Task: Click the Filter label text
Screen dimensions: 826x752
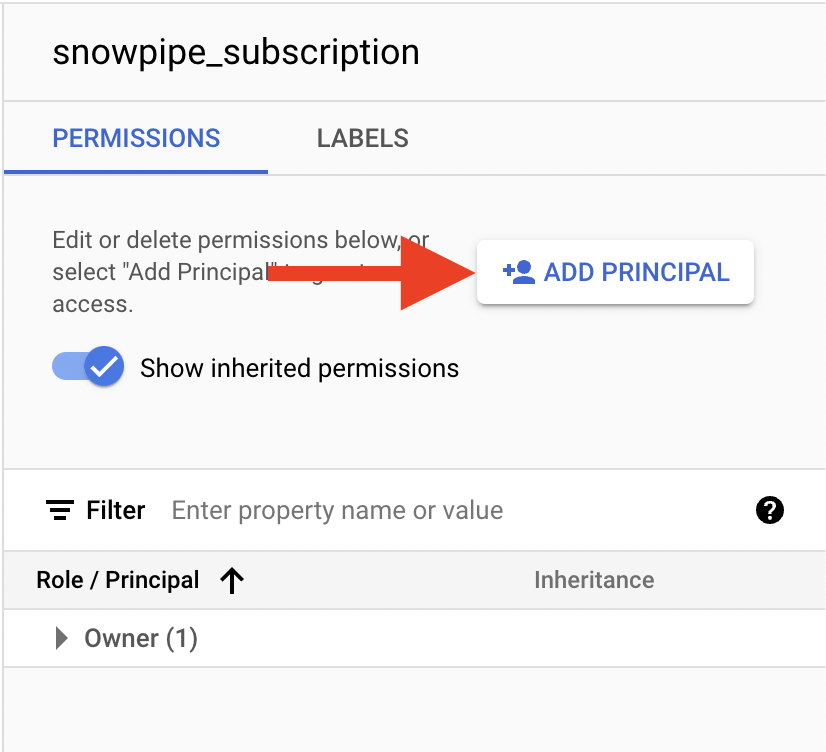Action: [115, 510]
